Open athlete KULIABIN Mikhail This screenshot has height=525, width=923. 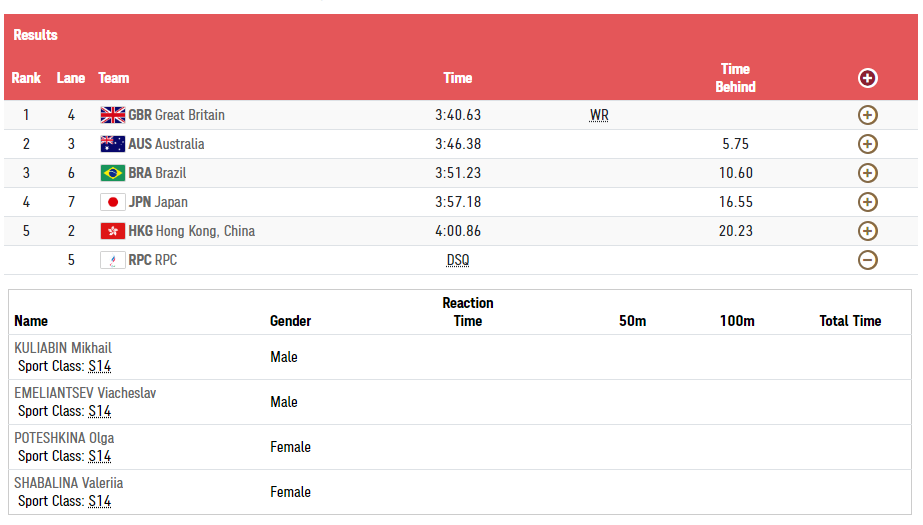coord(63,348)
